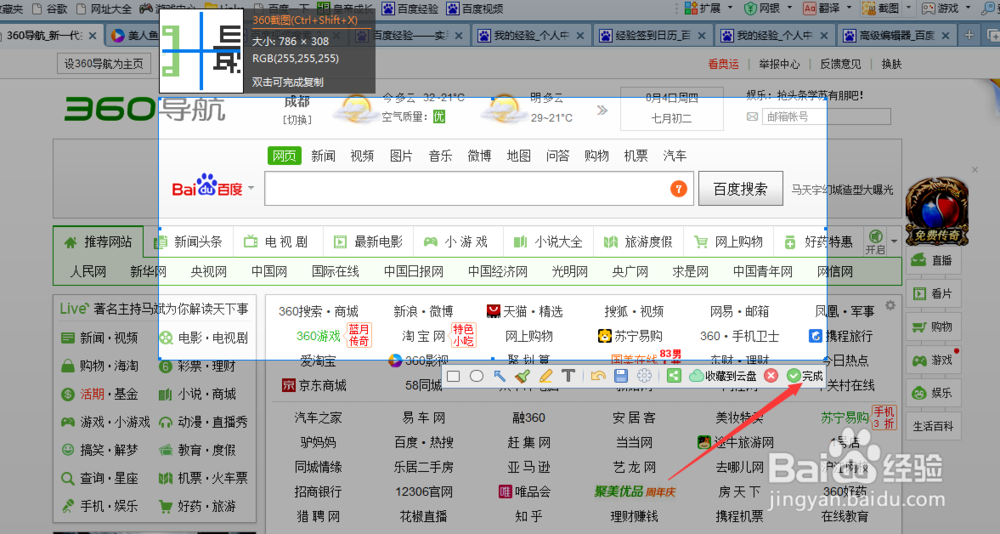Open site list settings gear icon

[x=890, y=306]
